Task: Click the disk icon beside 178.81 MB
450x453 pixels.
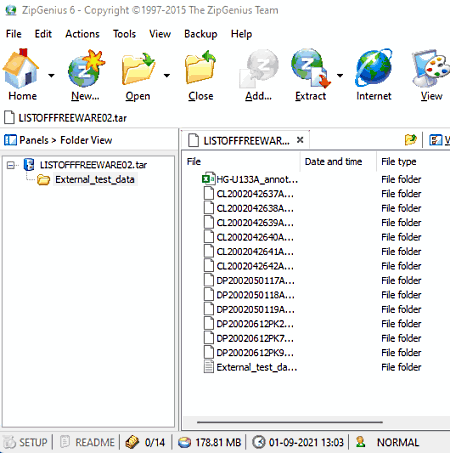Action: point(184,442)
